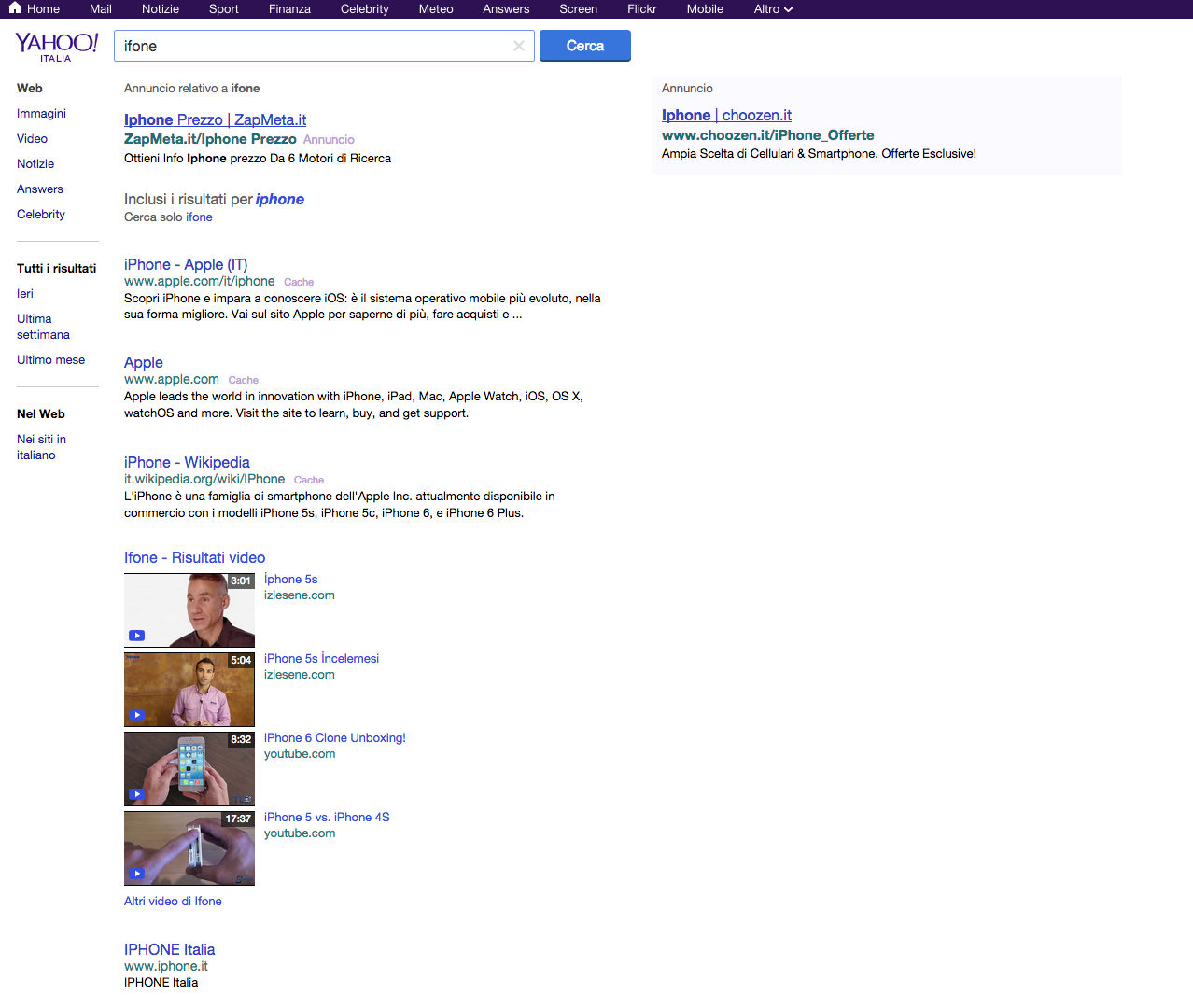1193x1008 pixels.
Task: Open iPhone - Wikipedia result
Action: click(187, 462)
